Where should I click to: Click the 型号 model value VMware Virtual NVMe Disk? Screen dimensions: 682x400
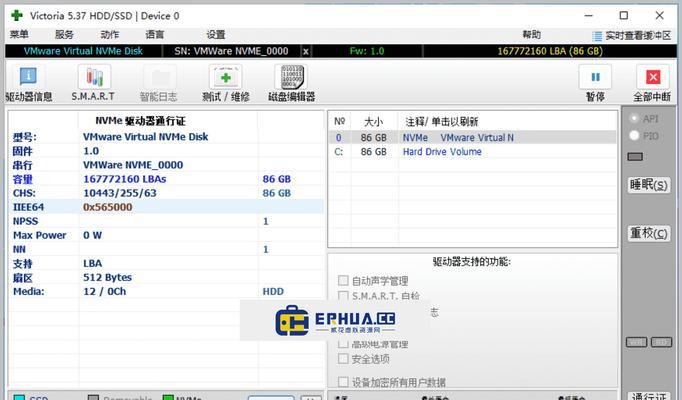click(145, 137)
